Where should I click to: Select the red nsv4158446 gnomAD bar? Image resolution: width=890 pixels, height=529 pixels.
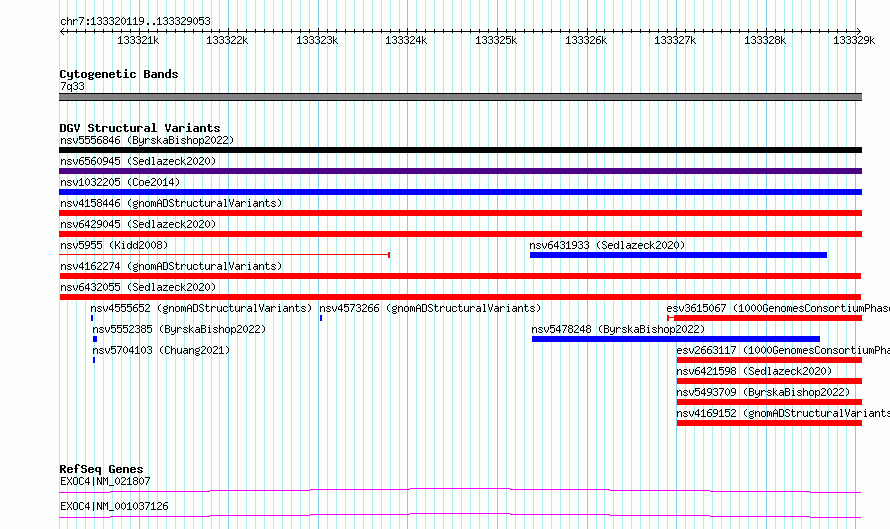click(x=460, y=213)
